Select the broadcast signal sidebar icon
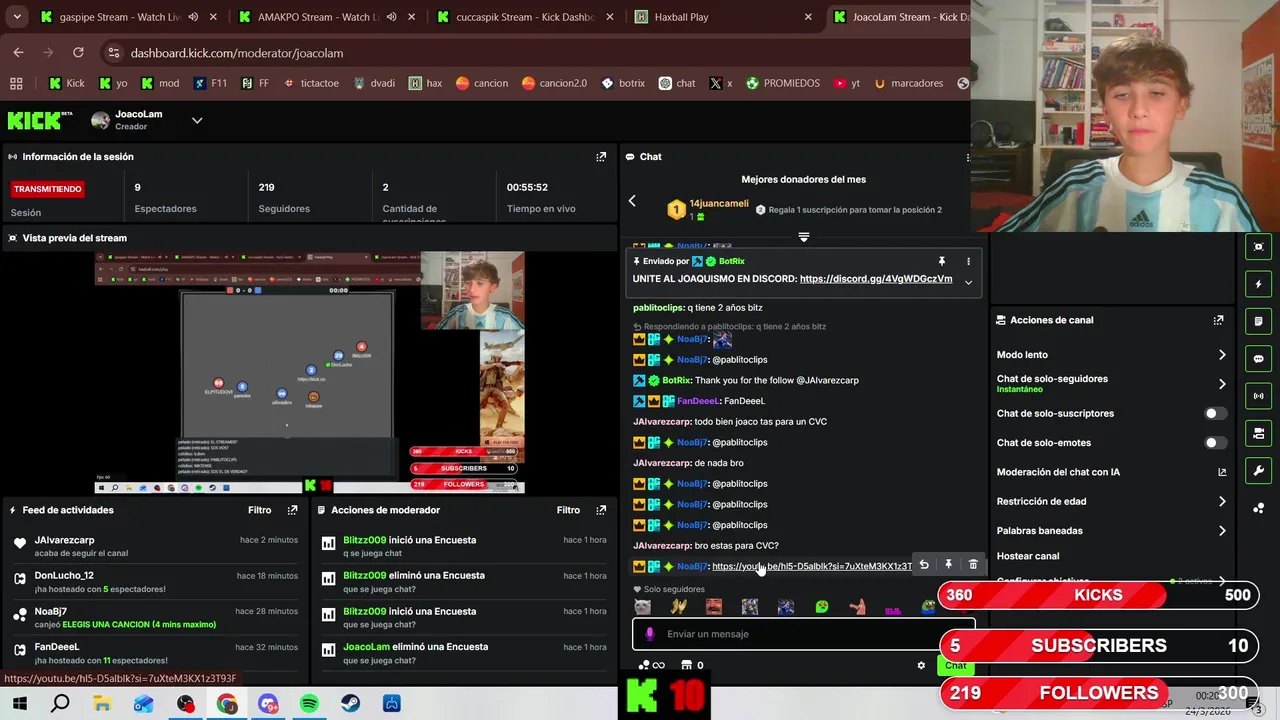 [1258, 396]
